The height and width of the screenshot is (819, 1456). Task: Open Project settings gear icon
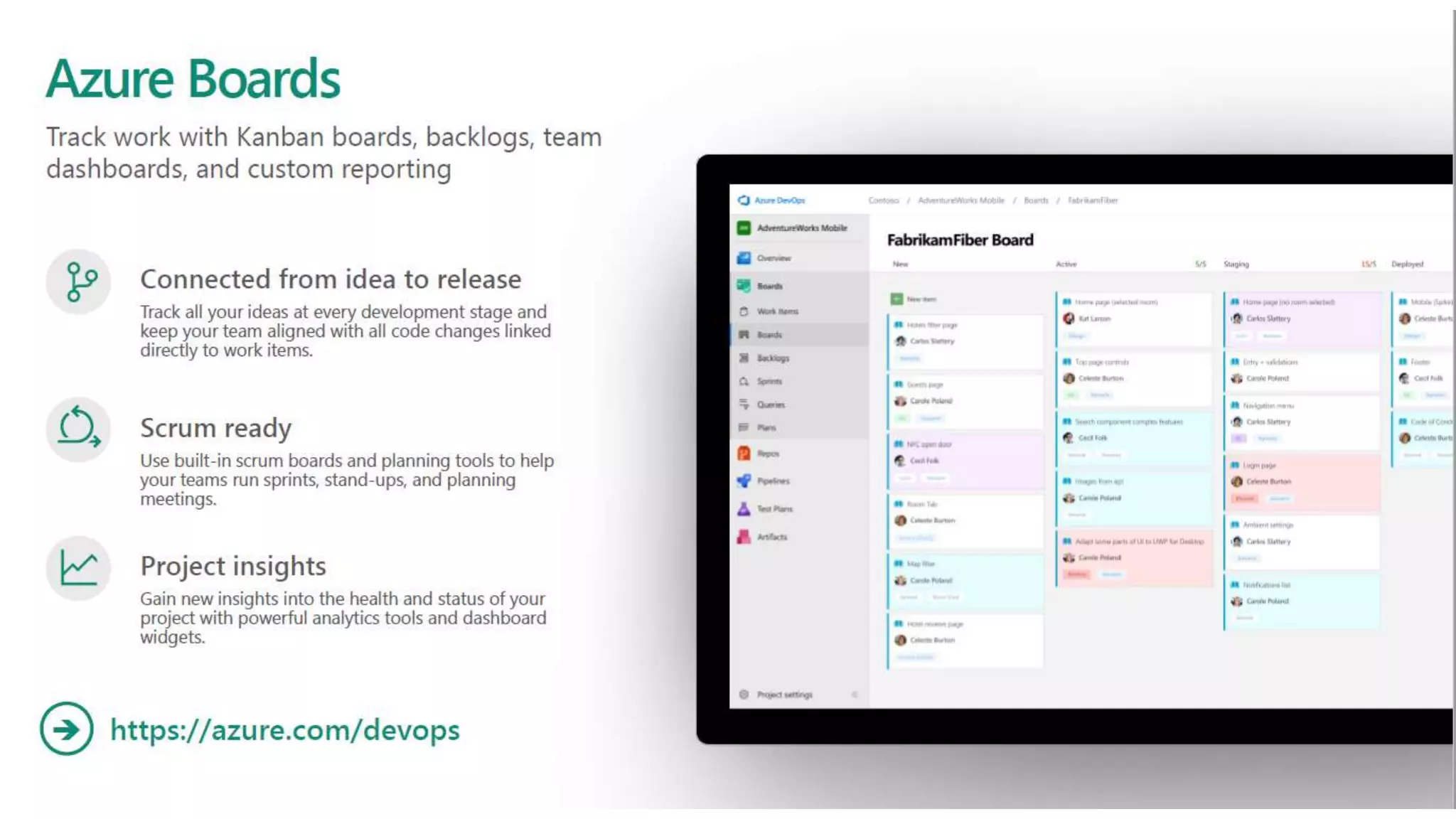tap(744, 695)
